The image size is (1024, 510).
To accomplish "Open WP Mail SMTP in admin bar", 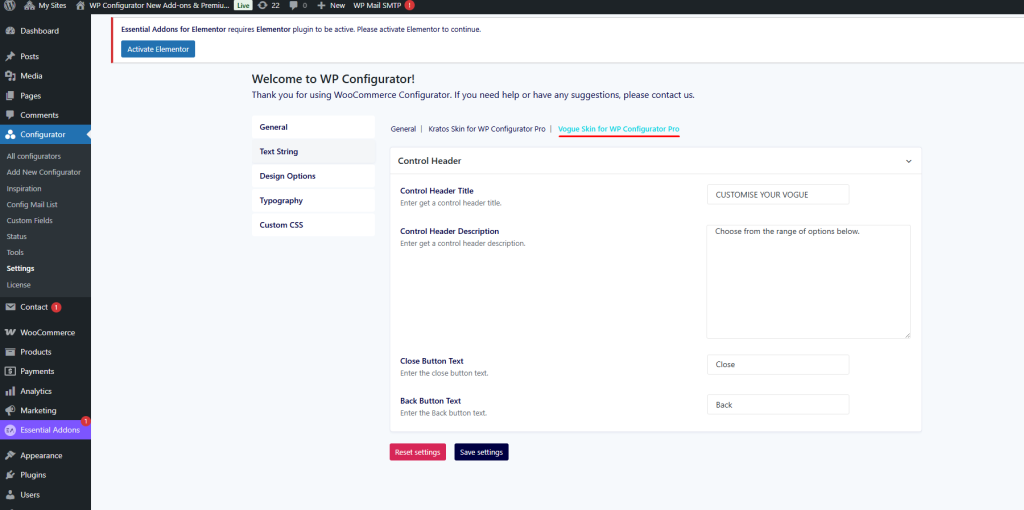I will coord(377,5).
